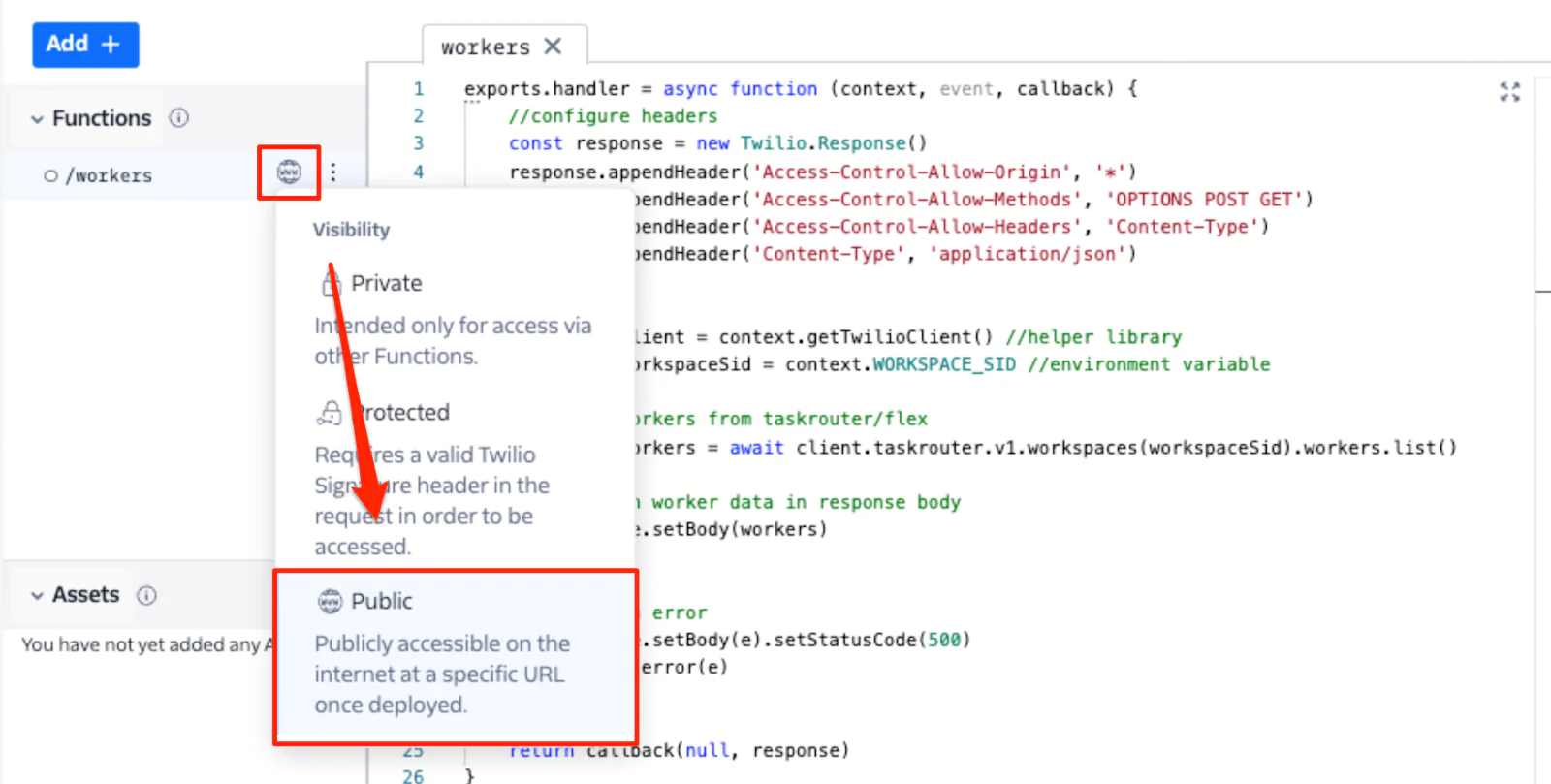Choose Private visibility option

tap(455, 319)
